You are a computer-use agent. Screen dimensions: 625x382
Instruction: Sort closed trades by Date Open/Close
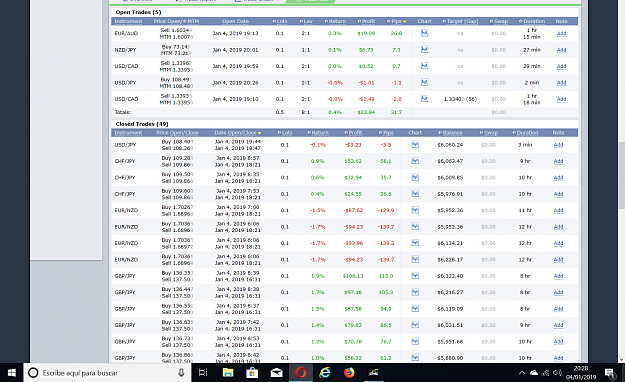[238, 132]
